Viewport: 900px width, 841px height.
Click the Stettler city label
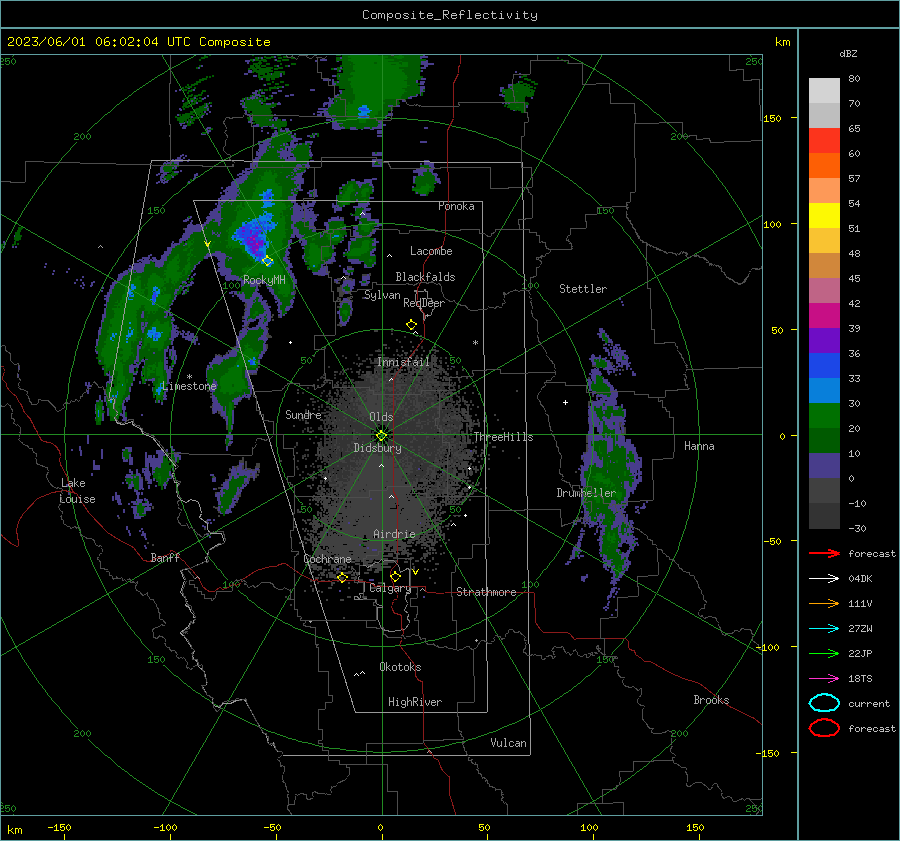tap(583, 289)
